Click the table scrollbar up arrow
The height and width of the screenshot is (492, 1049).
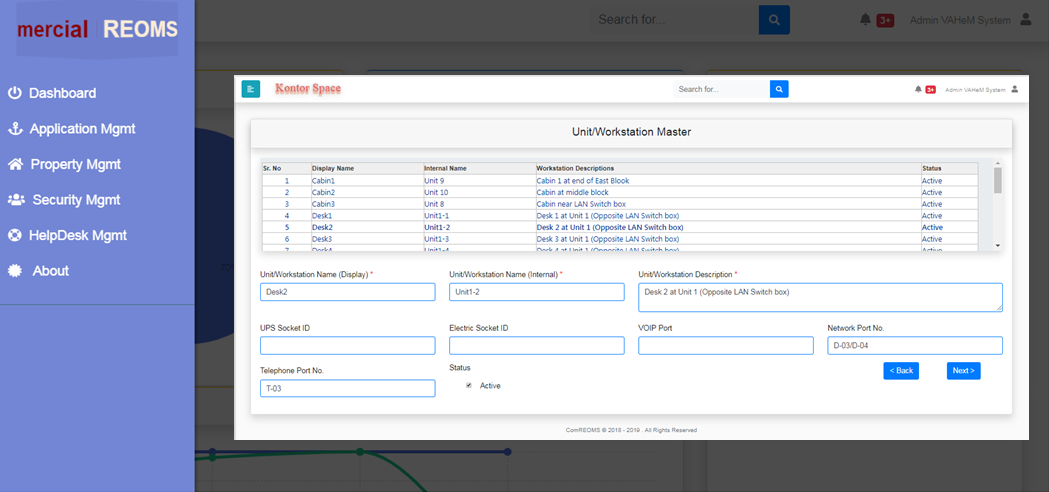pyautogui.click(x=997, y=163)
